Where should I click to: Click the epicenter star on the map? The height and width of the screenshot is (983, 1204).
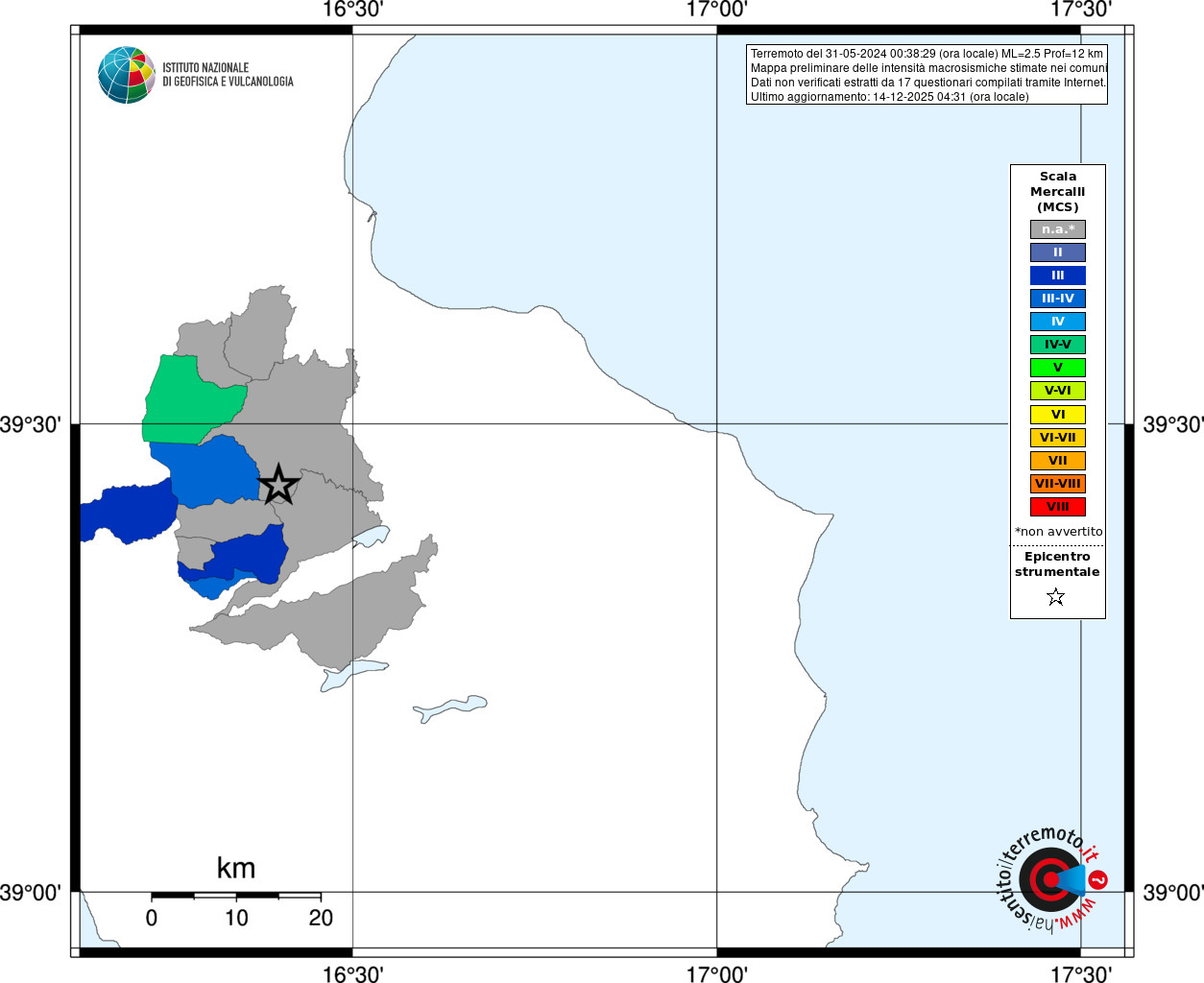pos(278,484)
